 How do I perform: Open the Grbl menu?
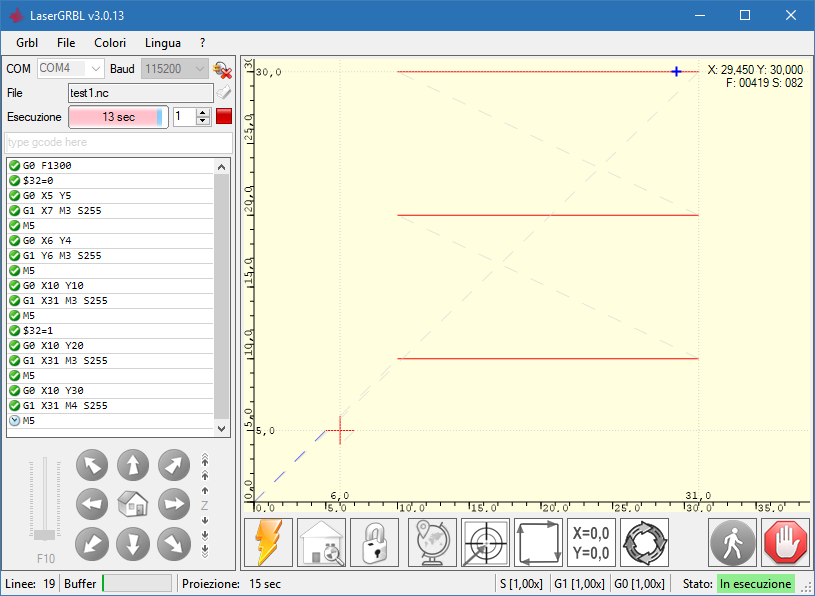click(x=26, y=43)
